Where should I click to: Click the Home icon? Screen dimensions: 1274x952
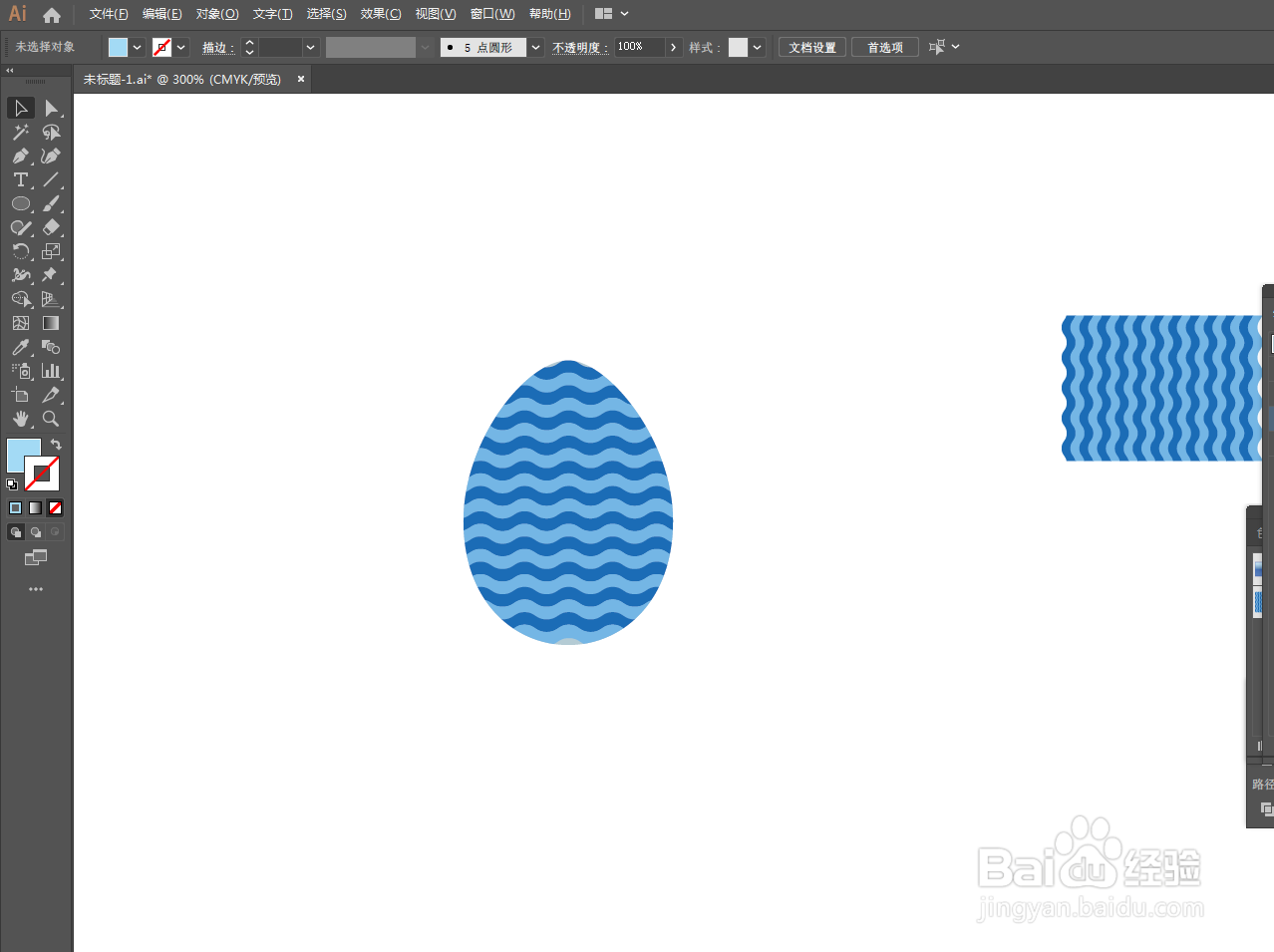tap(52, 15)
